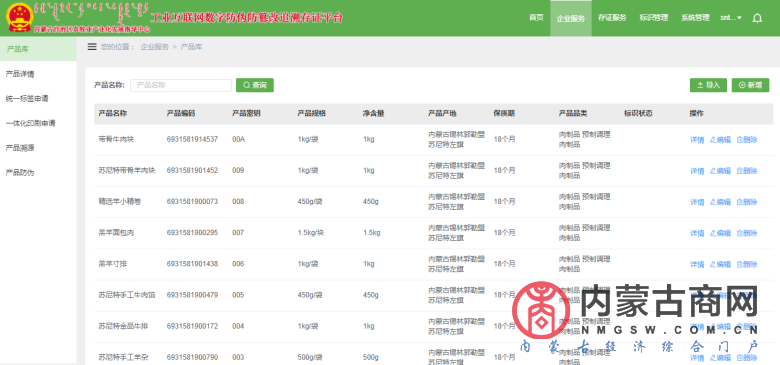780x365 pixels.
Task: Click product code 6931581900172 cell
Action: pos(192,327)
